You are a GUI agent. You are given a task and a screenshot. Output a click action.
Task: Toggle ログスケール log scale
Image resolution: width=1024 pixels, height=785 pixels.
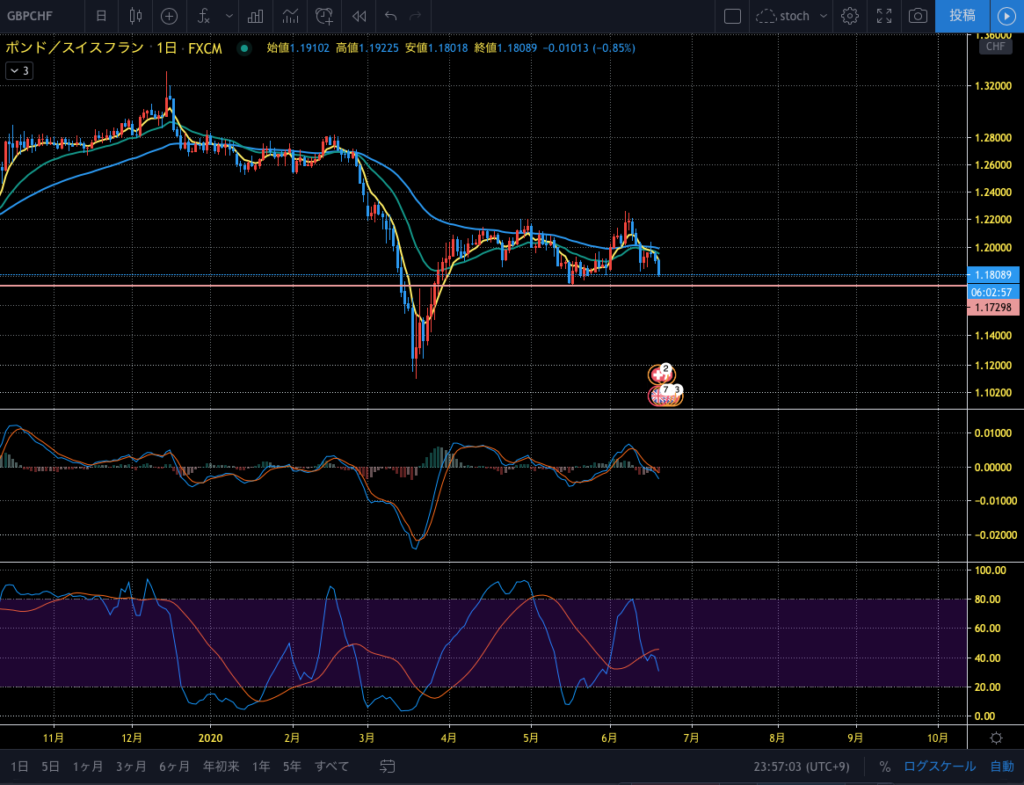point(939,766)
